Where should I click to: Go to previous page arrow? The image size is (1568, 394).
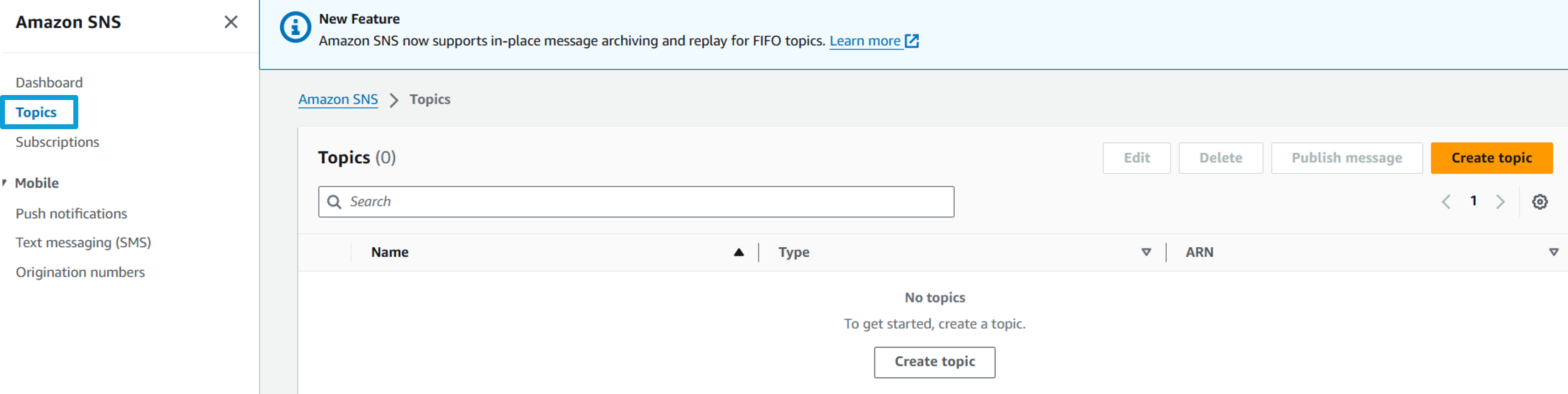(x=1446, y=201)
